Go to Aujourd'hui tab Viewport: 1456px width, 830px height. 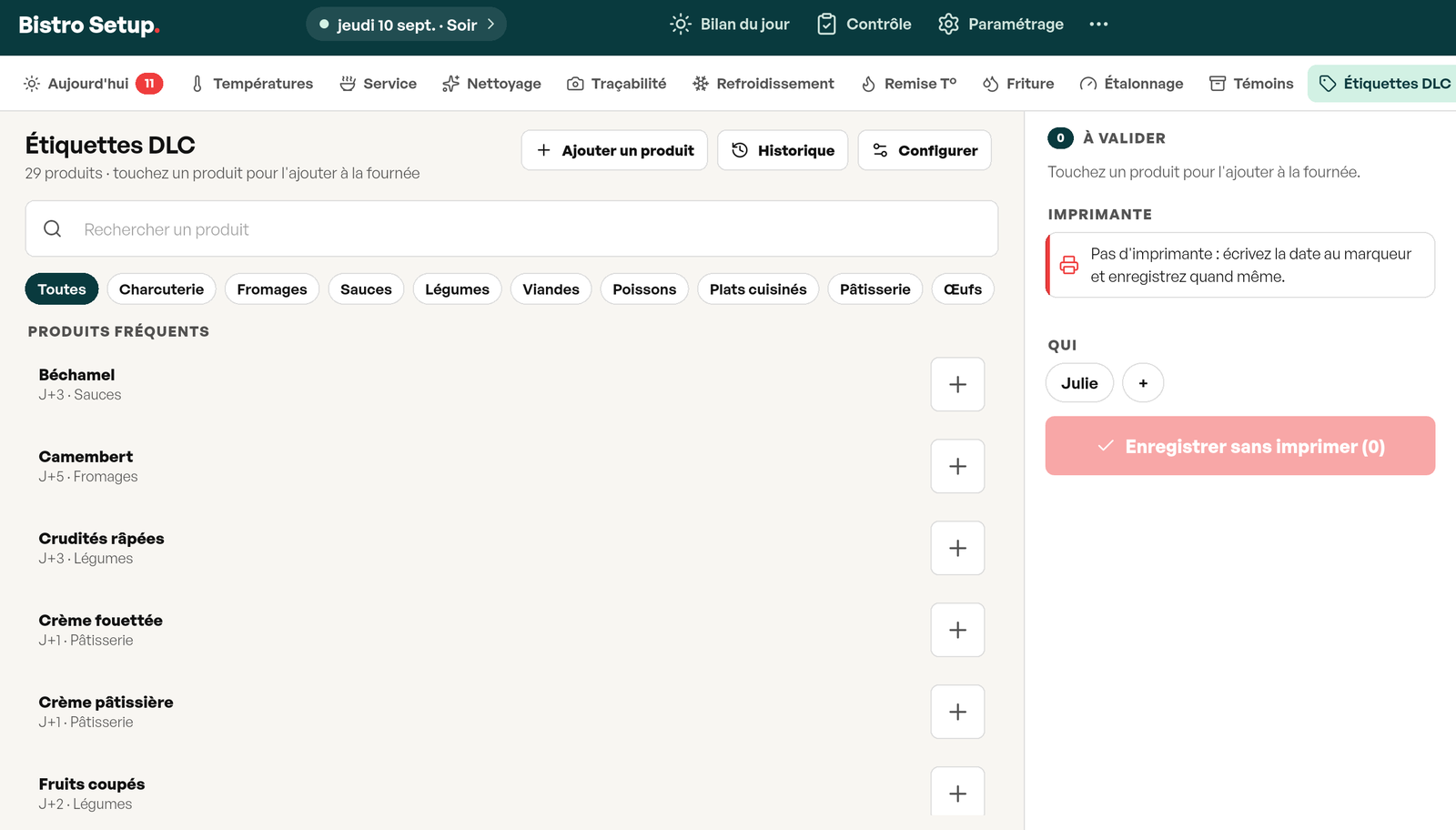point(92,84)
